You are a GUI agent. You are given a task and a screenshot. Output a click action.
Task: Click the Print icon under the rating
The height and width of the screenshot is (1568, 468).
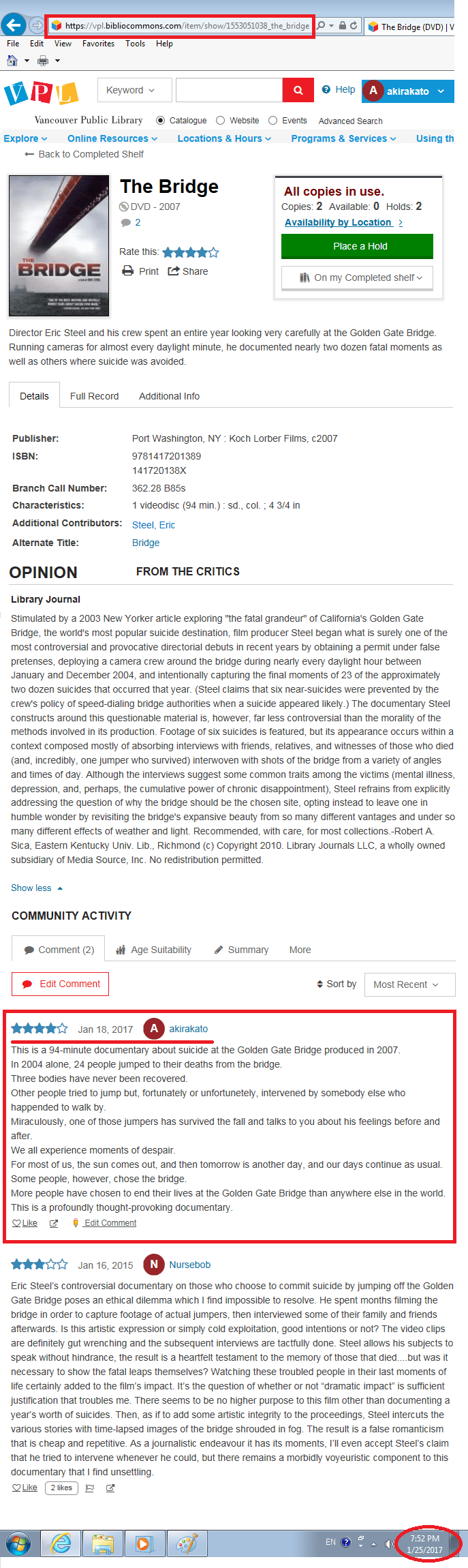point(128,271)
